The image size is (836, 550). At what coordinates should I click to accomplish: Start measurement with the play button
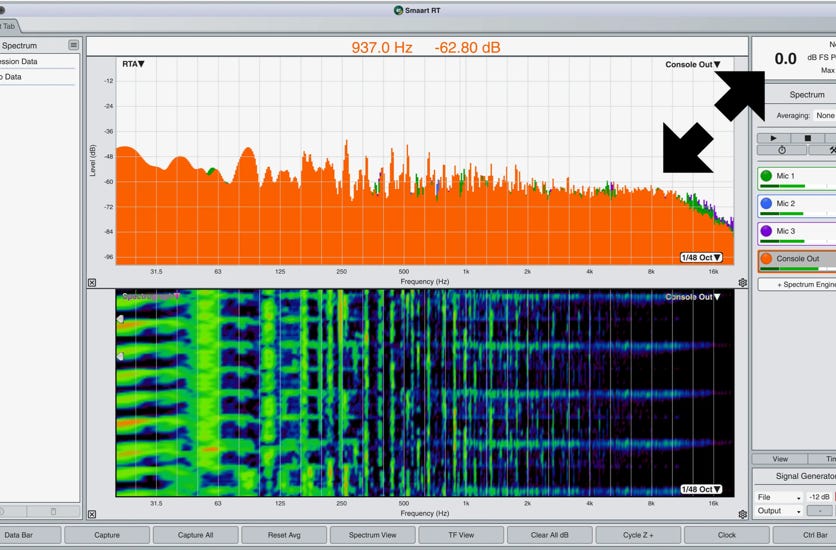pos(773,138)
